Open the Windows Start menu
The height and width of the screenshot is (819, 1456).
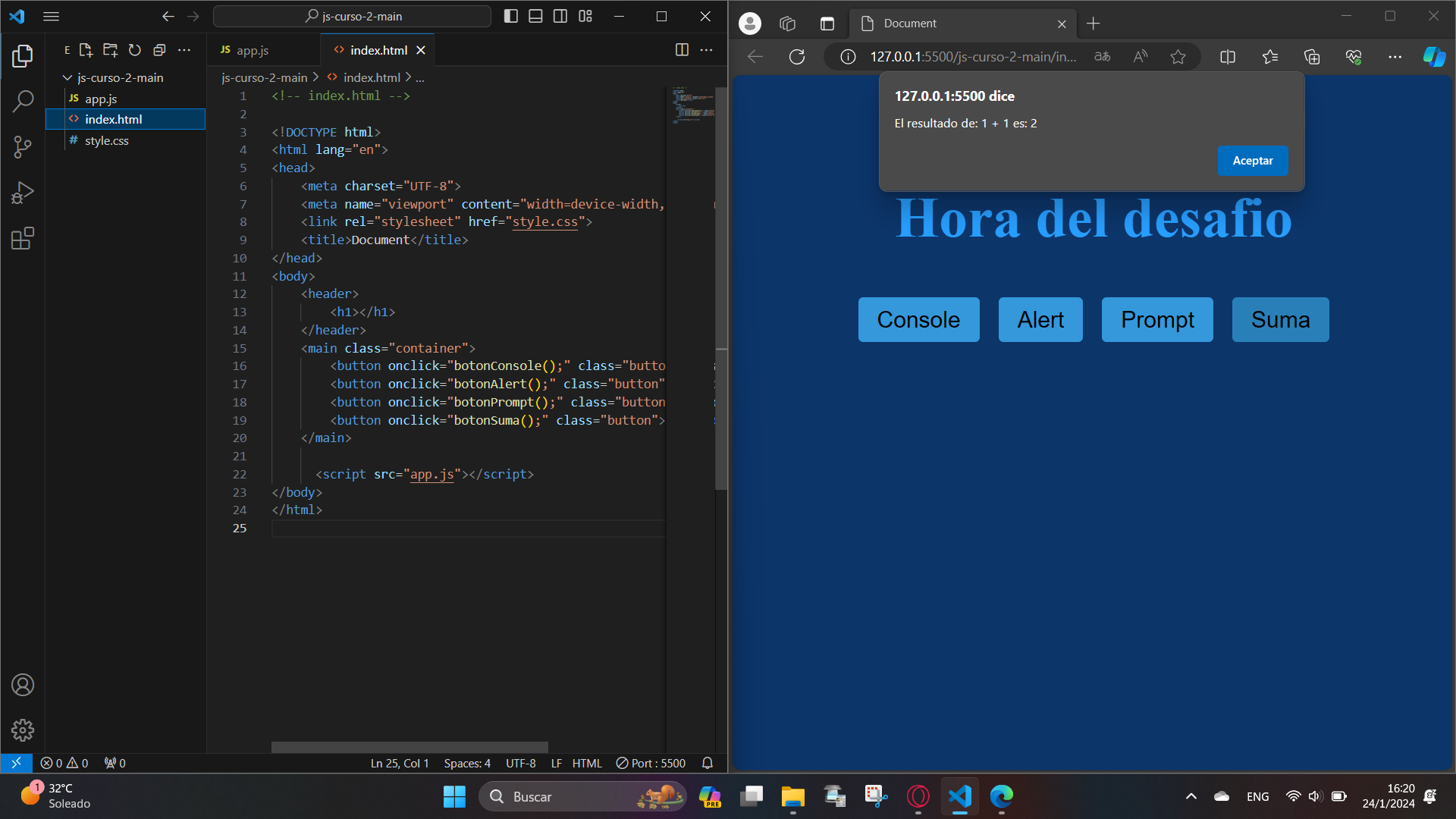[454, 797]
